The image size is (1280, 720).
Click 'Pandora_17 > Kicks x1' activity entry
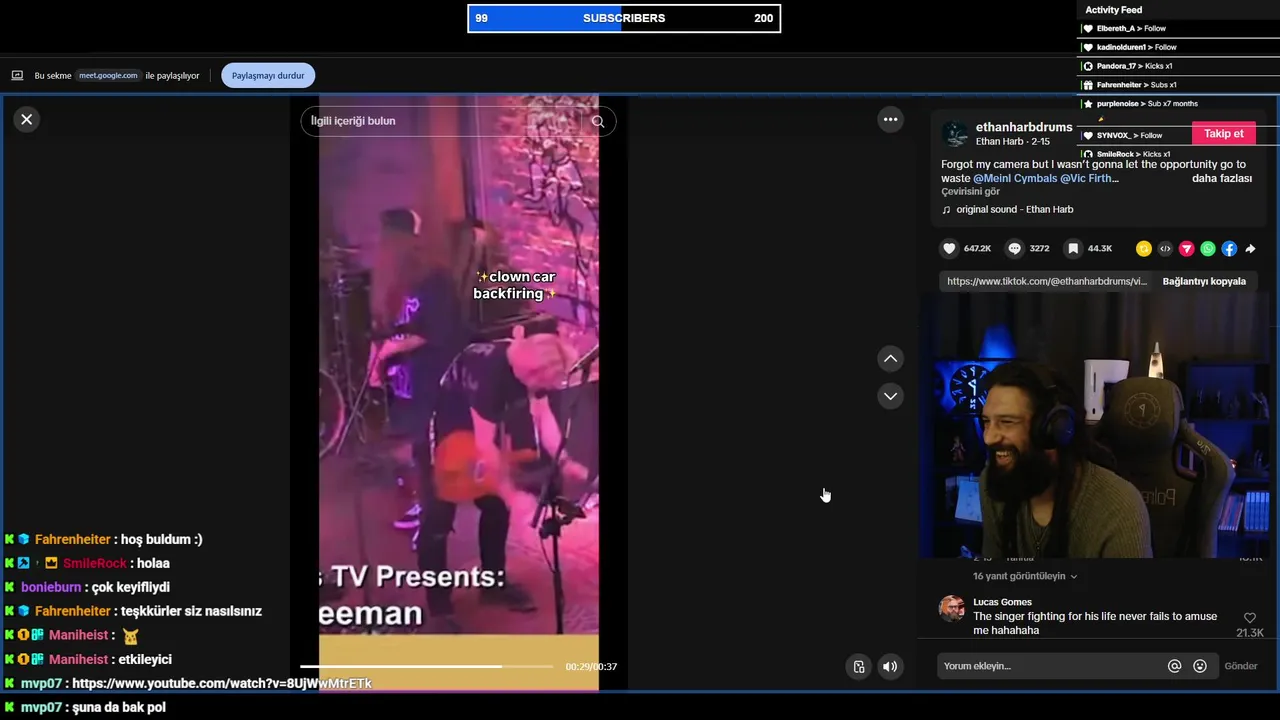(x=1134, y=66)
